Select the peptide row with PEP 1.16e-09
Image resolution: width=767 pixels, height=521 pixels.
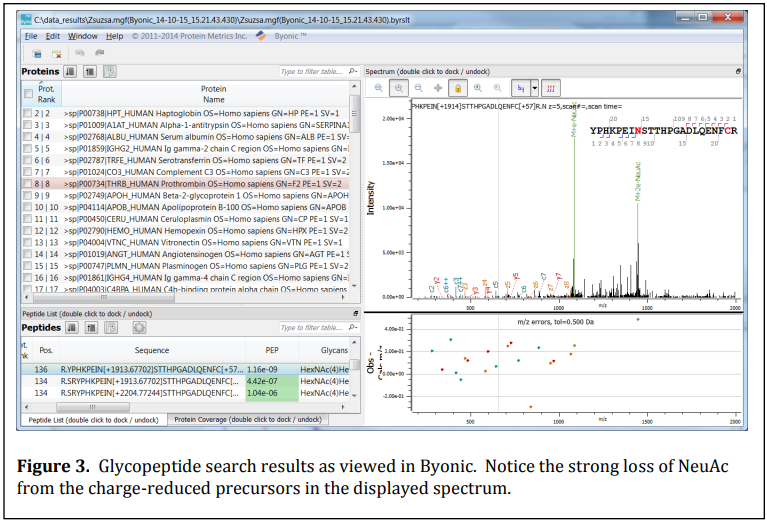[185, 369]
